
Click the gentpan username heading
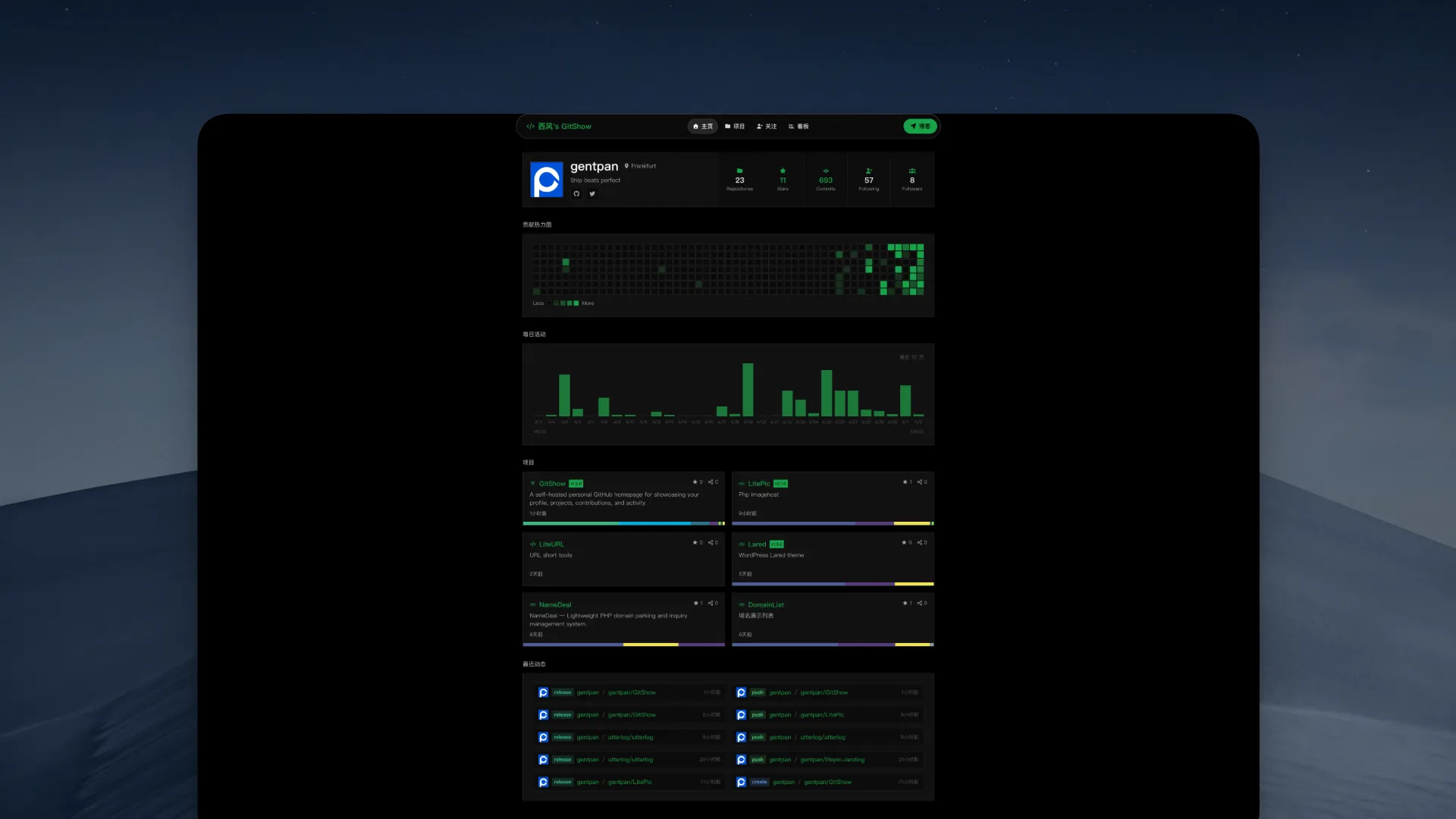[595, 167]
